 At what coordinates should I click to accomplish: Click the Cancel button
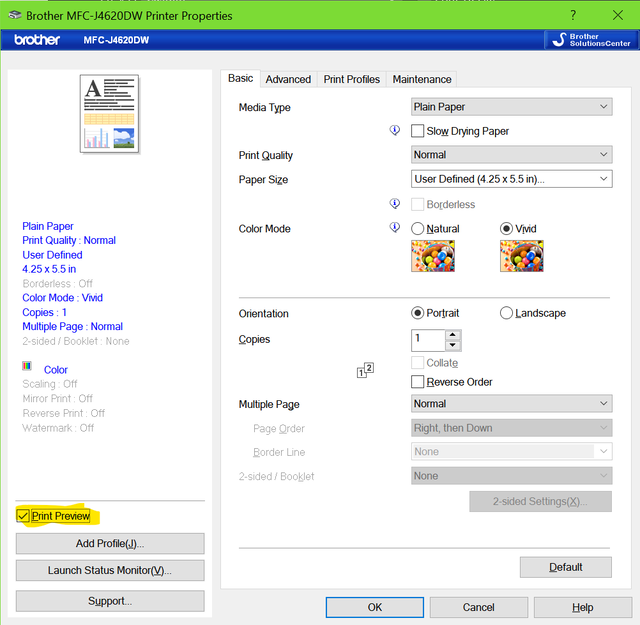click(478, 607)
